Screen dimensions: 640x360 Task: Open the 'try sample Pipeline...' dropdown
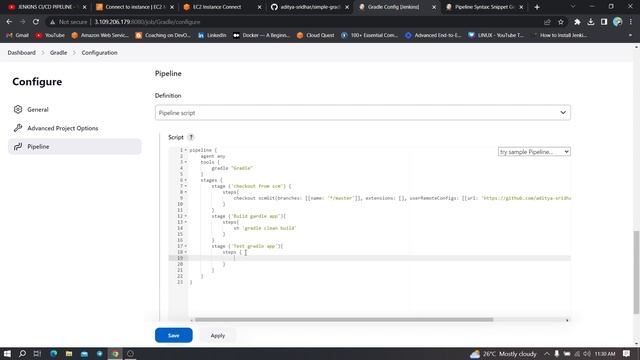(534, 152)
